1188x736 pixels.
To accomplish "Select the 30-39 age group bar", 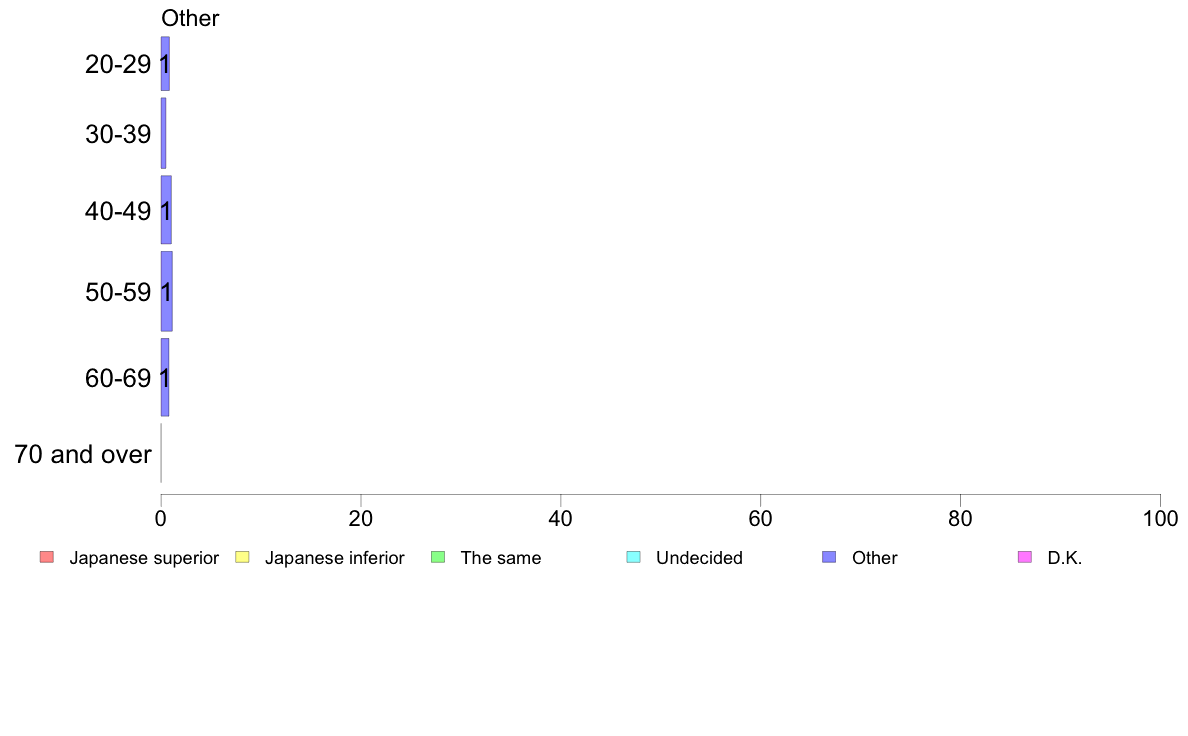I will click(x=164, y=133).
